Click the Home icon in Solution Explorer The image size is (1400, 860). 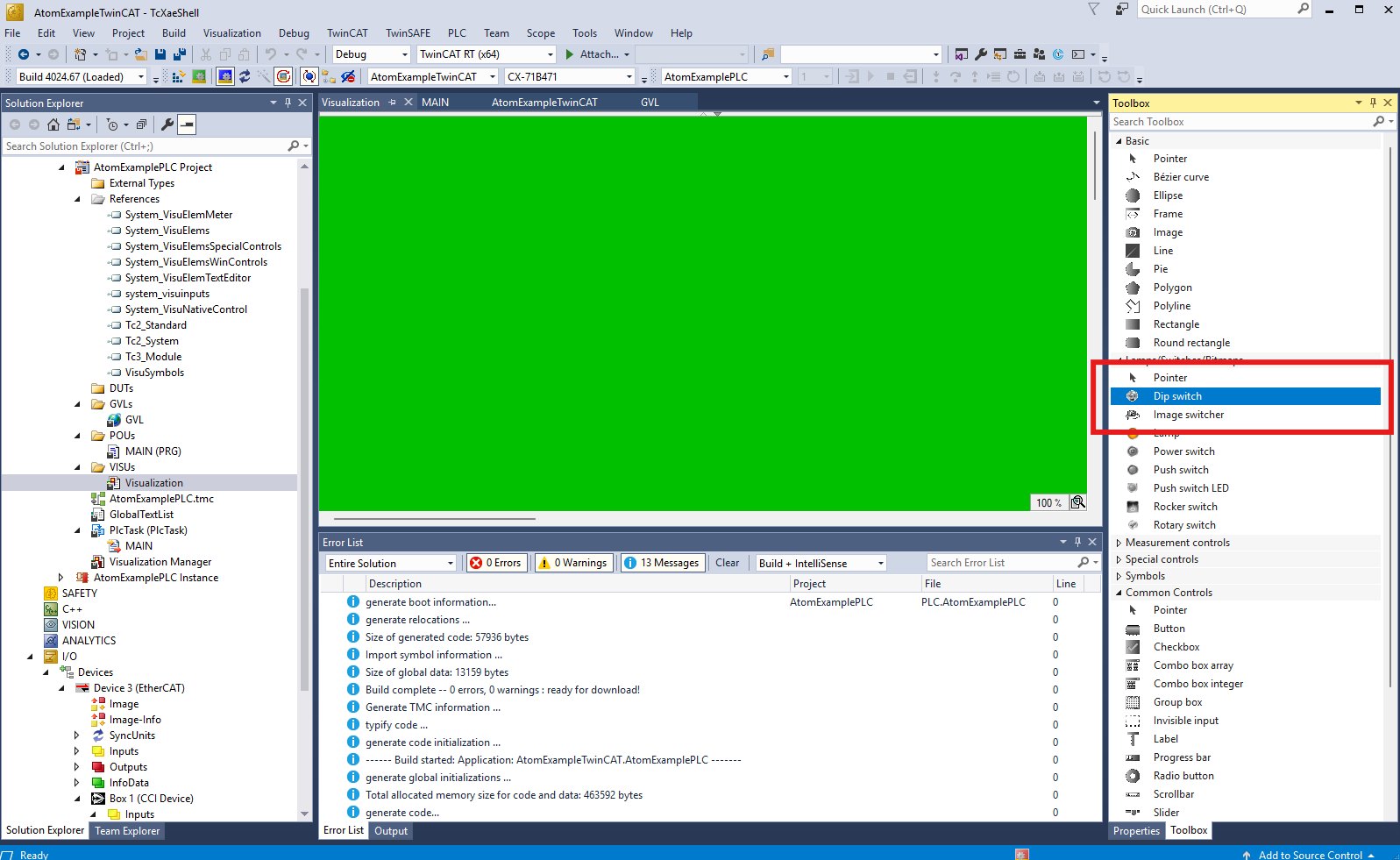coord(53,124)
